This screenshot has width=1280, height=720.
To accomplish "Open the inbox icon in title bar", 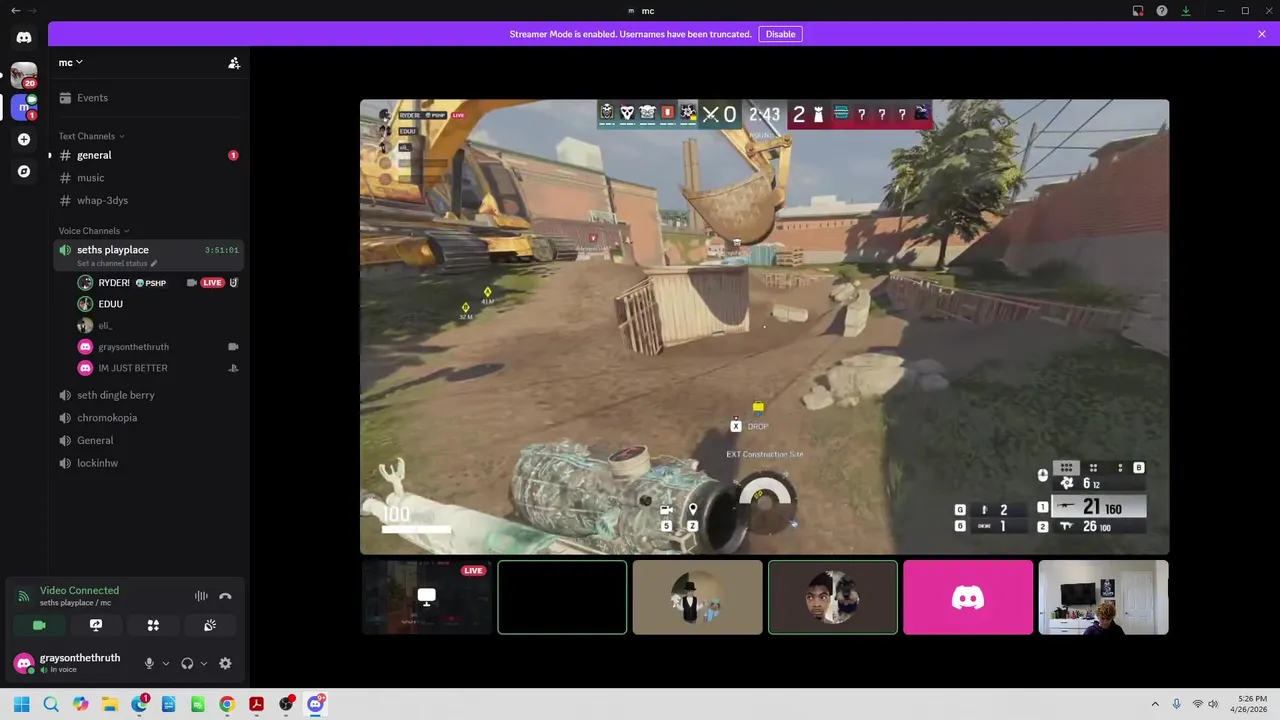I will click(x=1138, y=11).
